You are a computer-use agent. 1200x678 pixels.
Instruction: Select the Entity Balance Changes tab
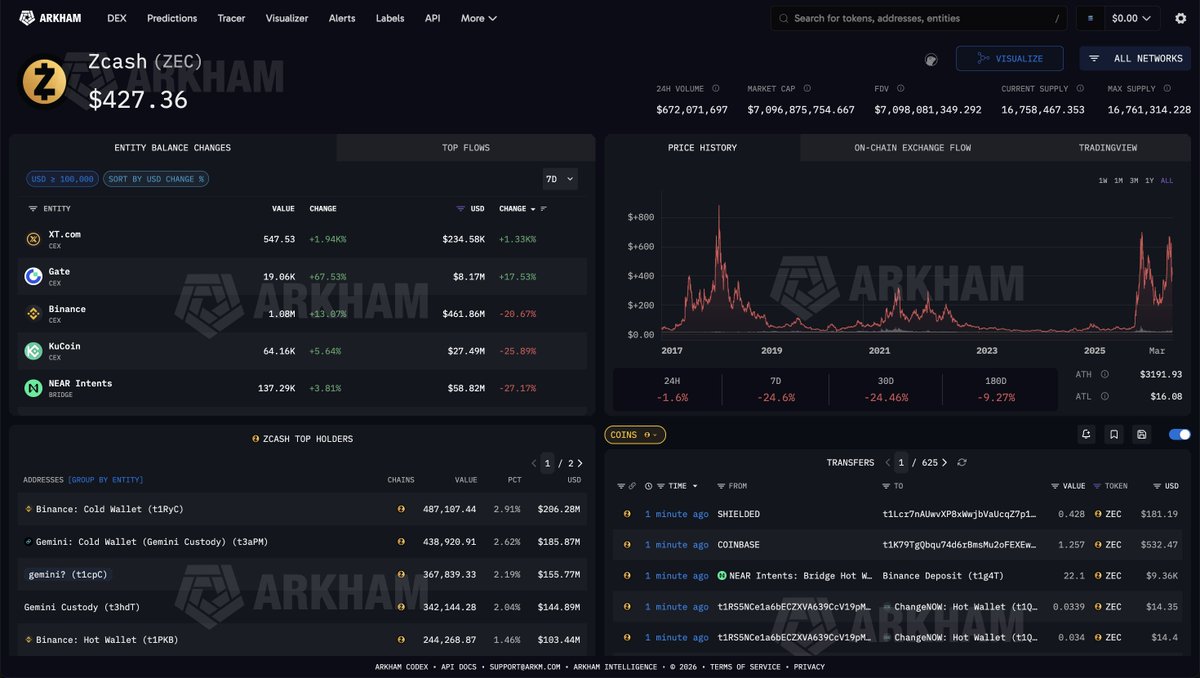(x=172, y=148)
